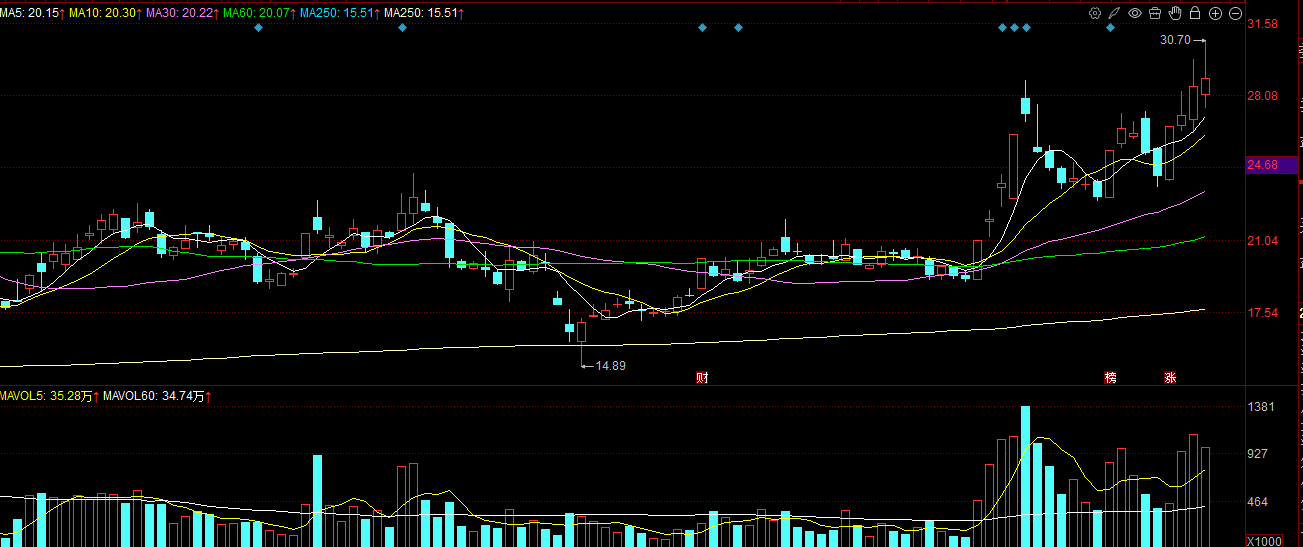Click the 21.04 price axis value

pyautogui.click(x=1262, y=240)
